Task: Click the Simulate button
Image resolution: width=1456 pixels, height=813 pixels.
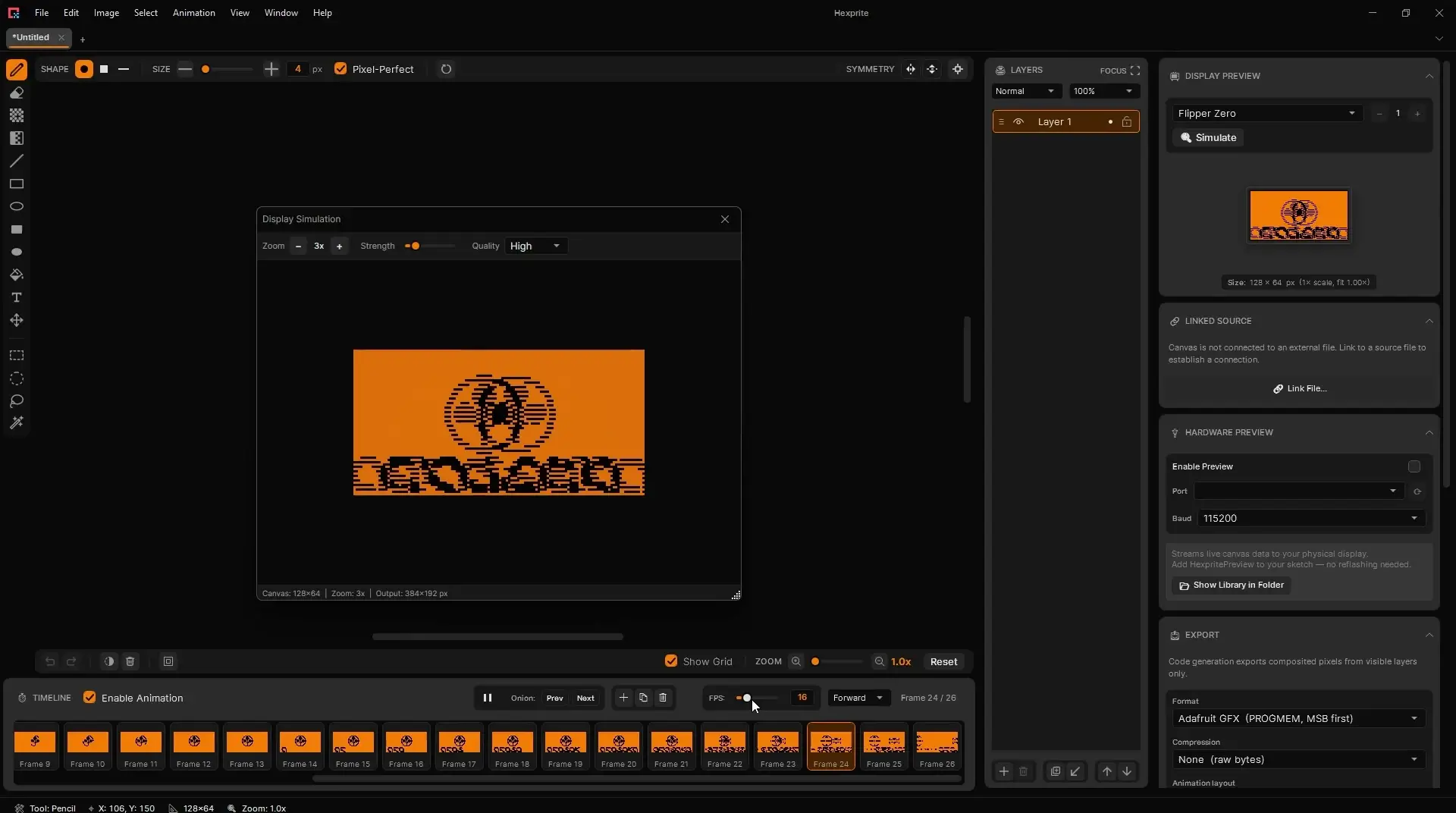Action: 1208,137
